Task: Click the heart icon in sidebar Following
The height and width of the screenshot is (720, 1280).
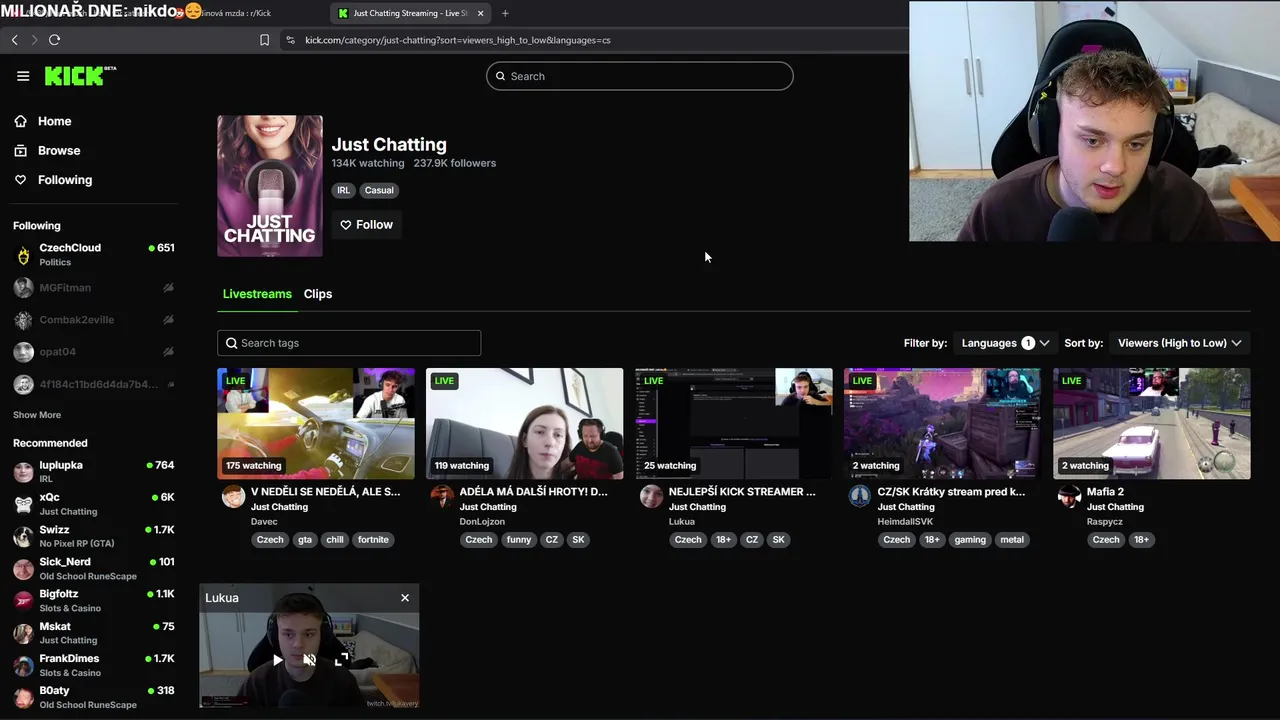Action: tap(20, 180)
